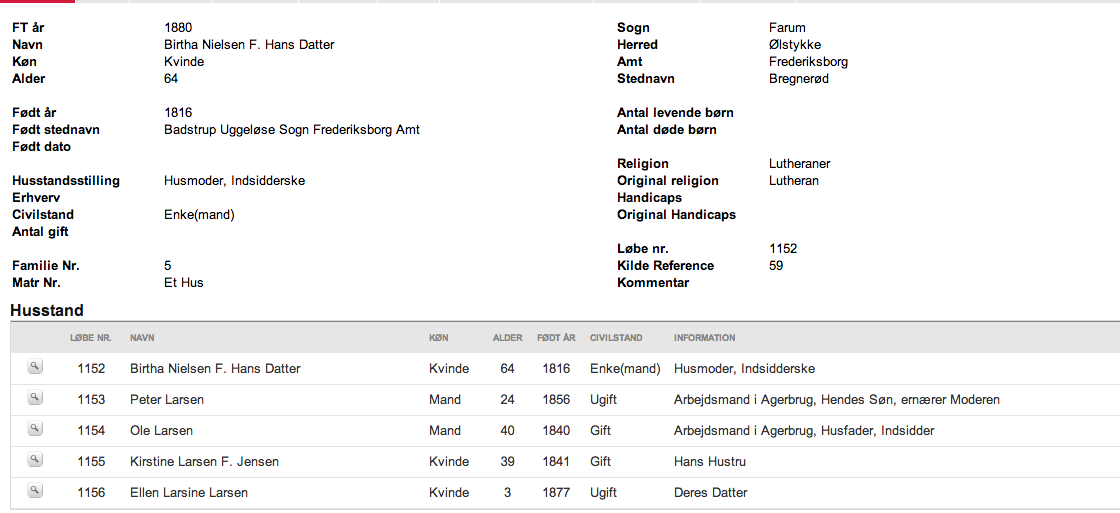Image resolution: width=1120 pixels, height=513 pixels.
Task: Click magnifier icon beside Kirstine Larsen F. Jensen
Action: click(x=35, y=460)
